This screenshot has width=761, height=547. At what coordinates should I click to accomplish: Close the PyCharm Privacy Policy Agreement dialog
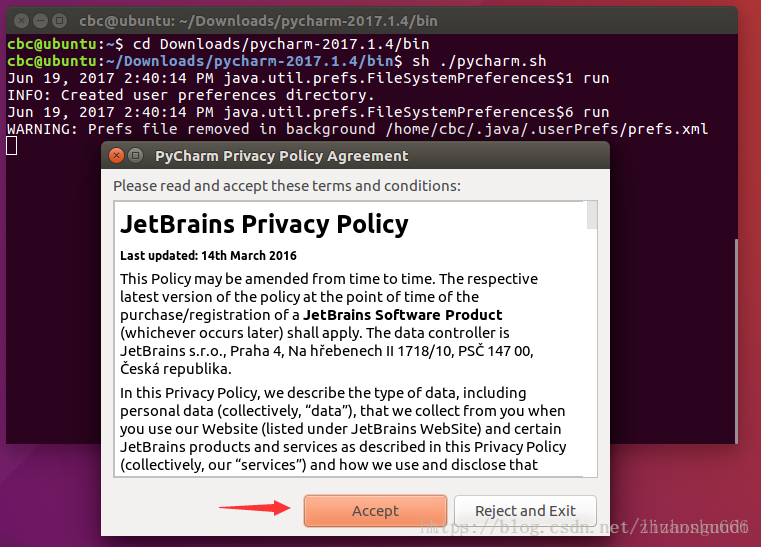(x=116, y=156)
